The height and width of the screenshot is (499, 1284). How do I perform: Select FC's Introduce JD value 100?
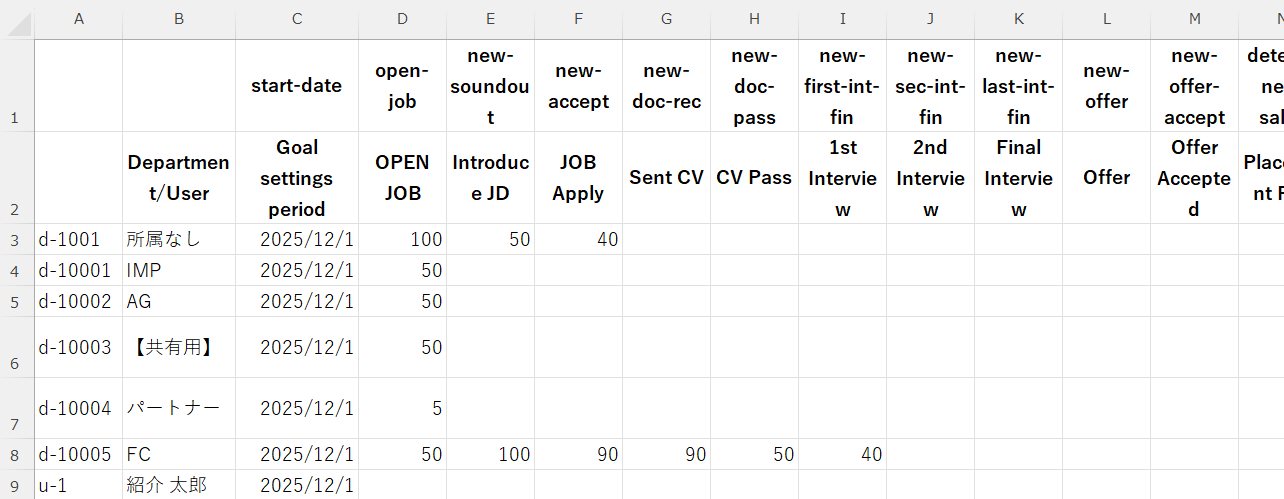490,454
